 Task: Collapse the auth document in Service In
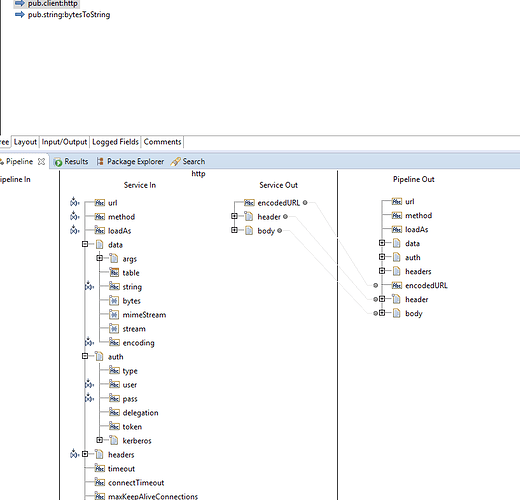85,356
